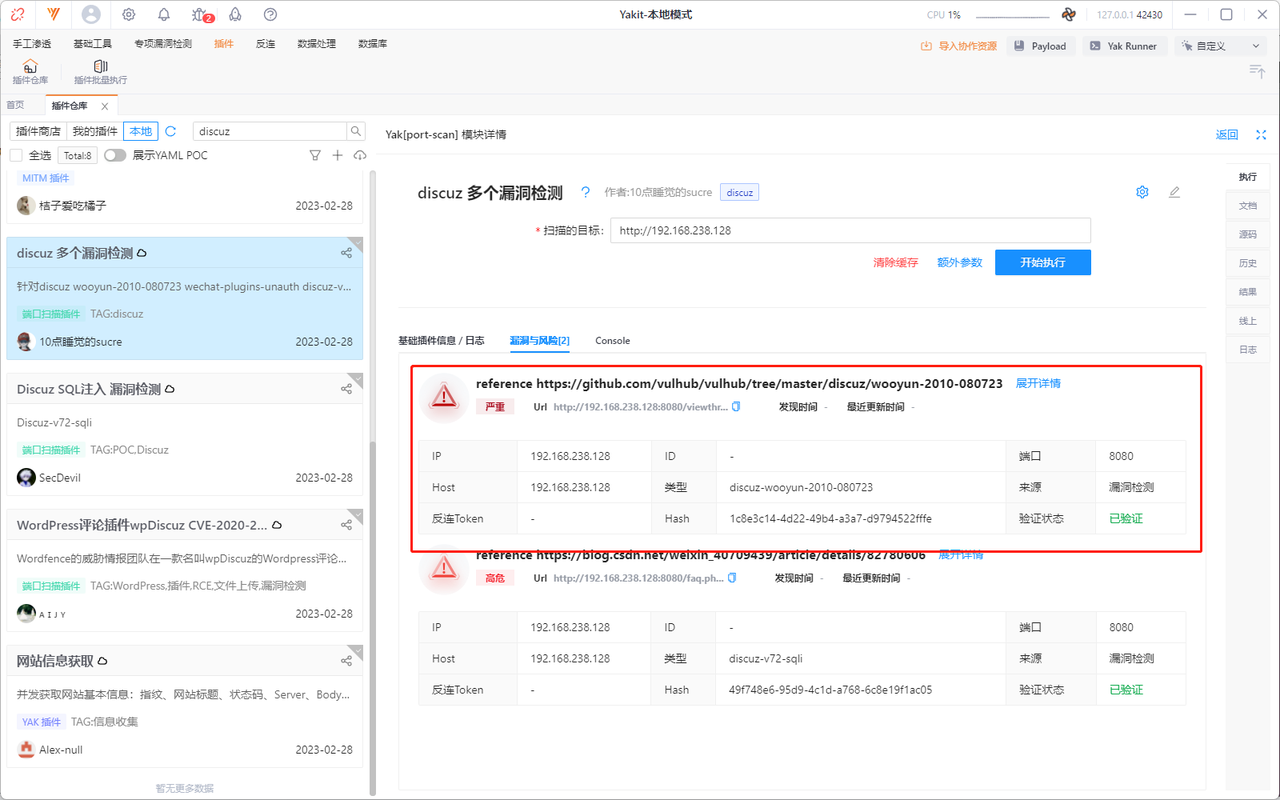Open the notifications bell
Viewport: 1280px width, 800px height.
tap(164, 14)
